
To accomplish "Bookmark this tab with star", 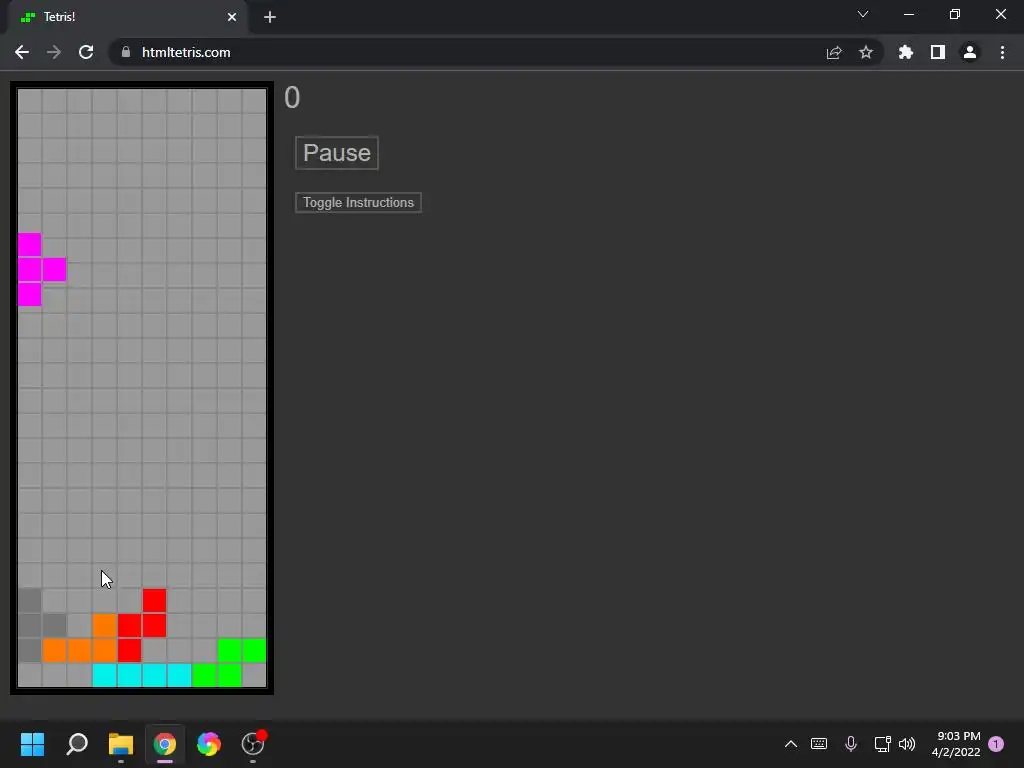I will [x=866, y=52].
